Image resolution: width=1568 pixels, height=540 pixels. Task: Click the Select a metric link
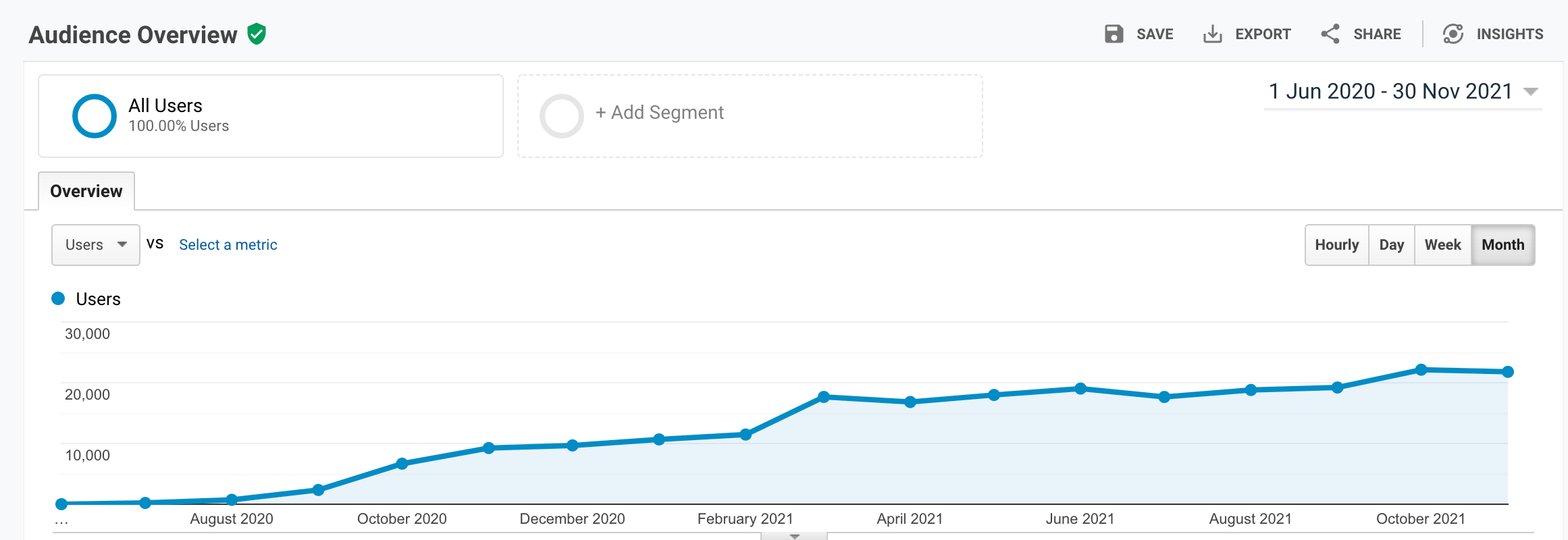[228, 245]
